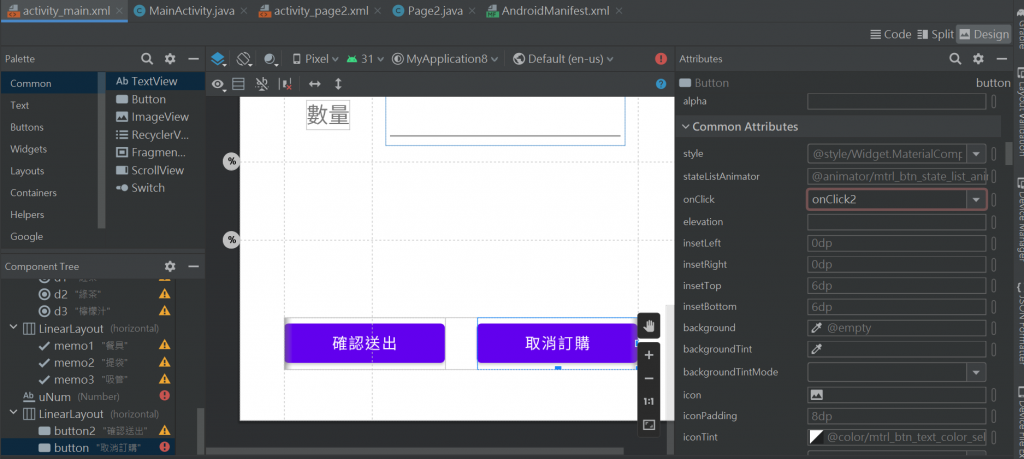
Task: Collapse LinearLayout containing memo1
Action: [x=14, y=328]
